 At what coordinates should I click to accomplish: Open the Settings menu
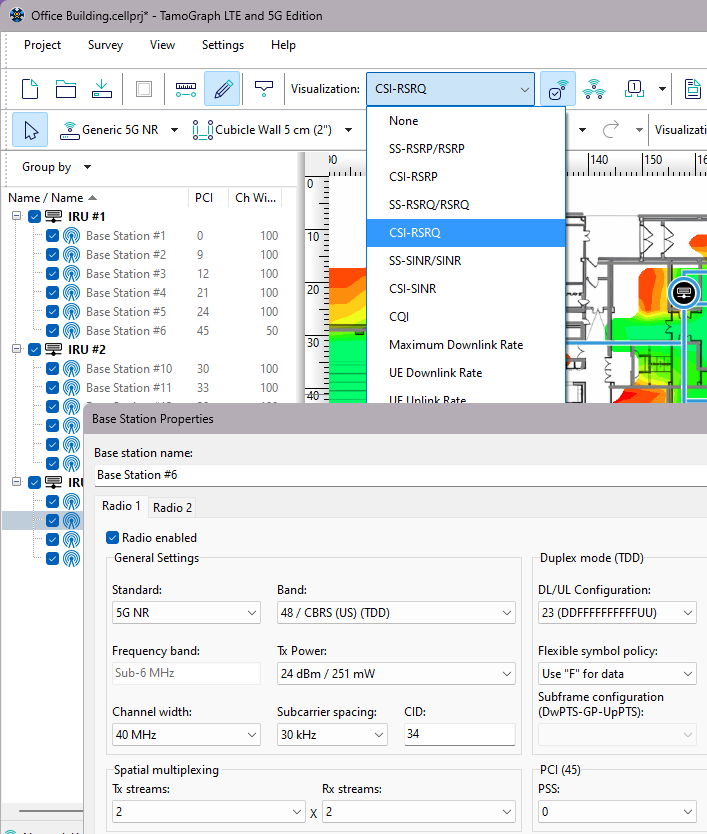[x=223, y=45]
